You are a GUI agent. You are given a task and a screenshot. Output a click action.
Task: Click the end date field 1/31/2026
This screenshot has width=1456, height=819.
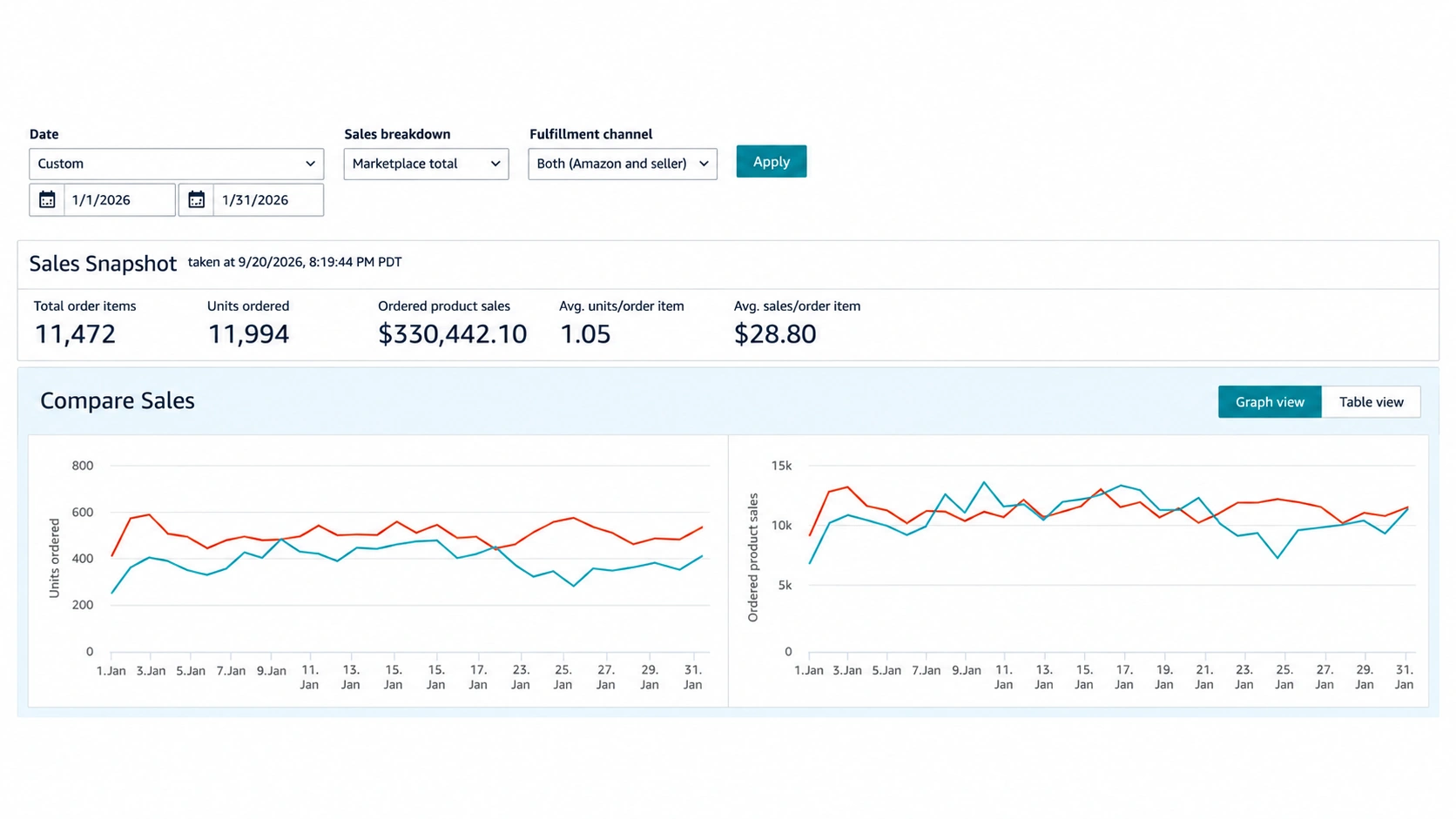(268, 200)
